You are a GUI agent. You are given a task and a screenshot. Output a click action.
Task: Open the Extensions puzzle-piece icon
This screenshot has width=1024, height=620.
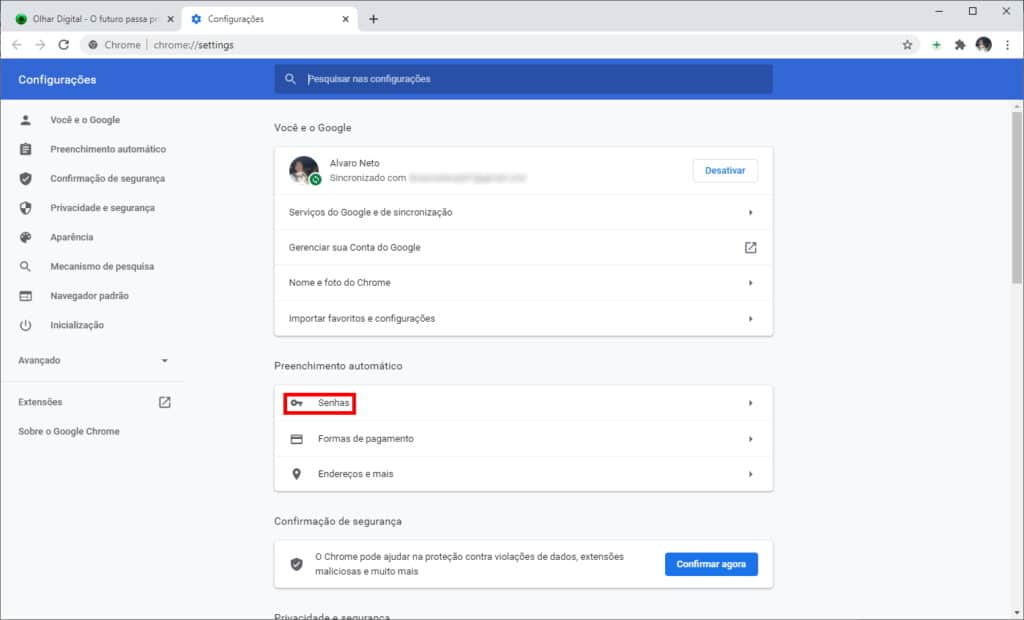click(959, 45)
